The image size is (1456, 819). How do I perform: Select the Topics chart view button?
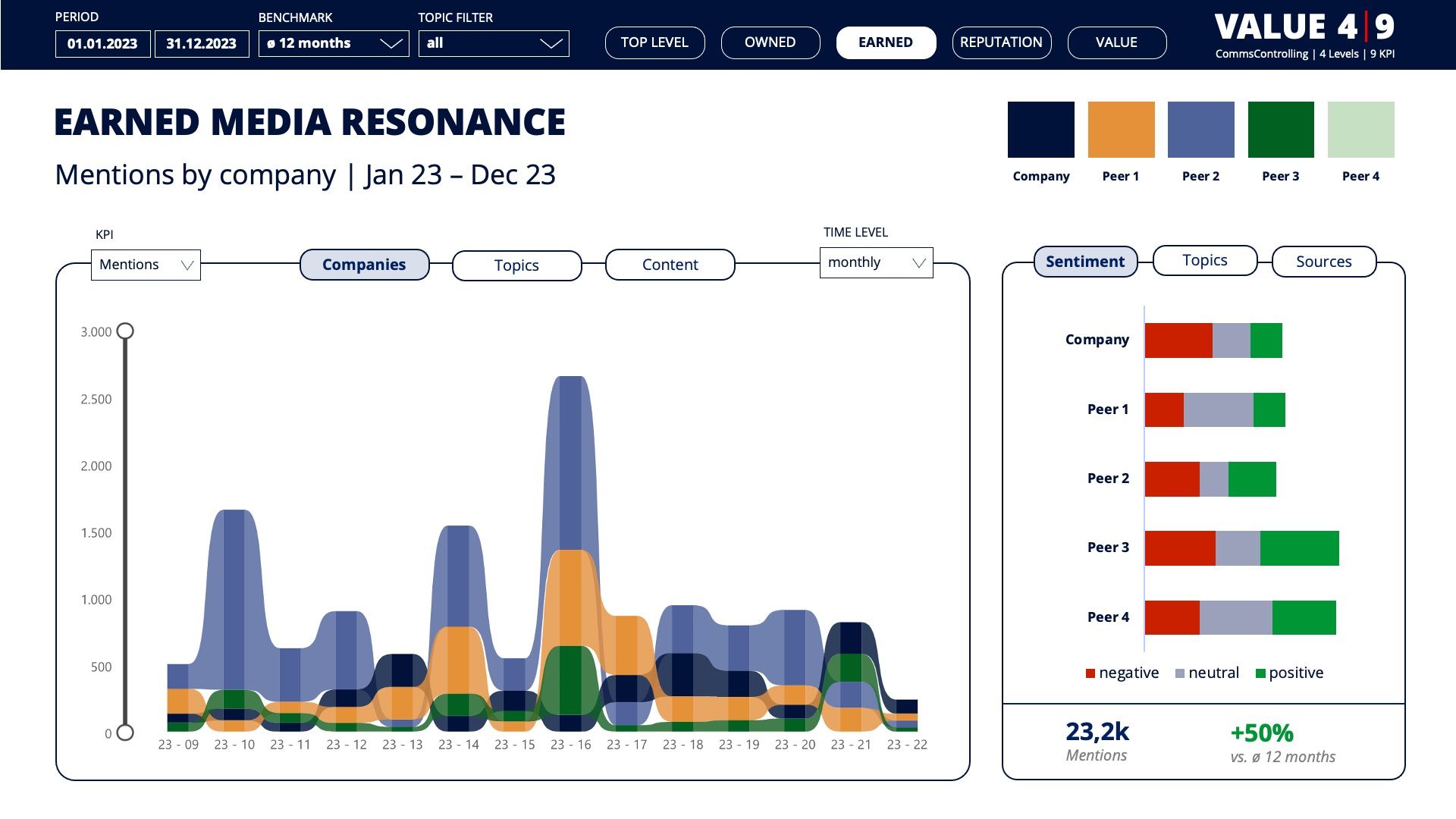tap(516, 265)
